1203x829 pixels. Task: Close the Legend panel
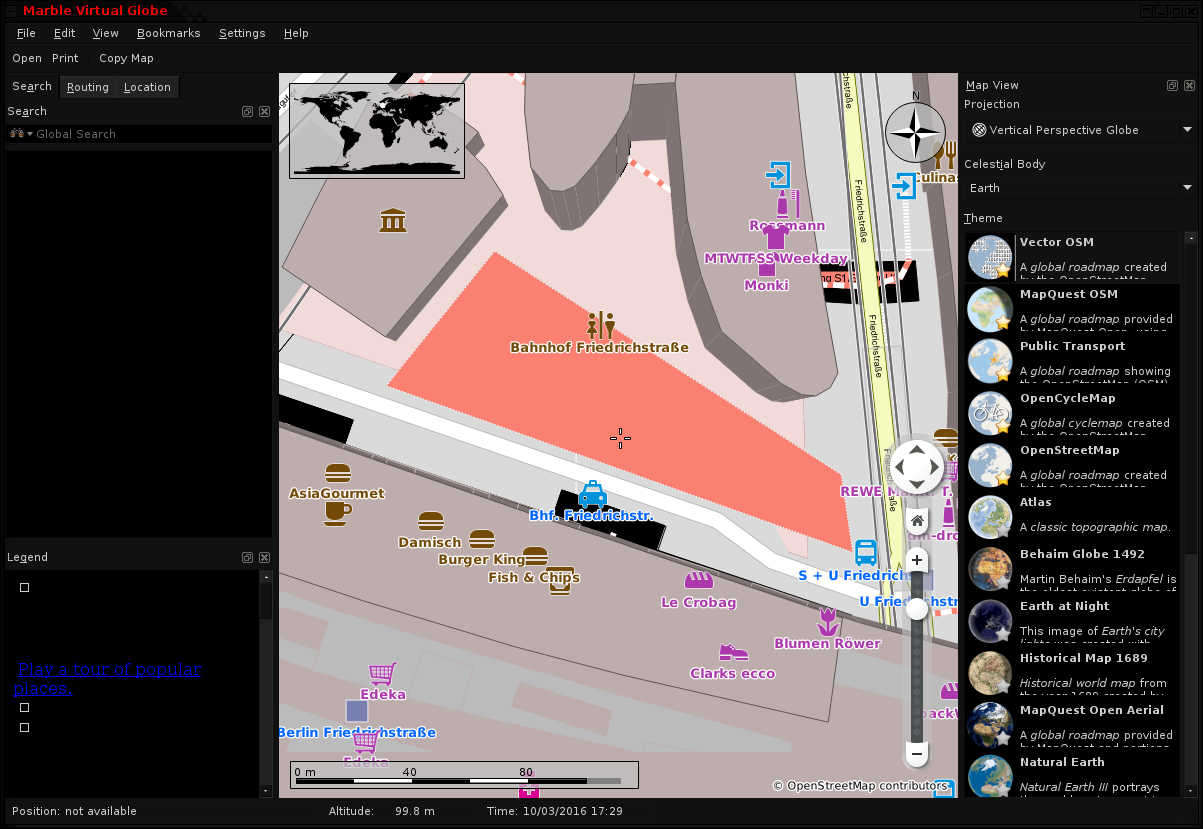[x=264, y=558]
